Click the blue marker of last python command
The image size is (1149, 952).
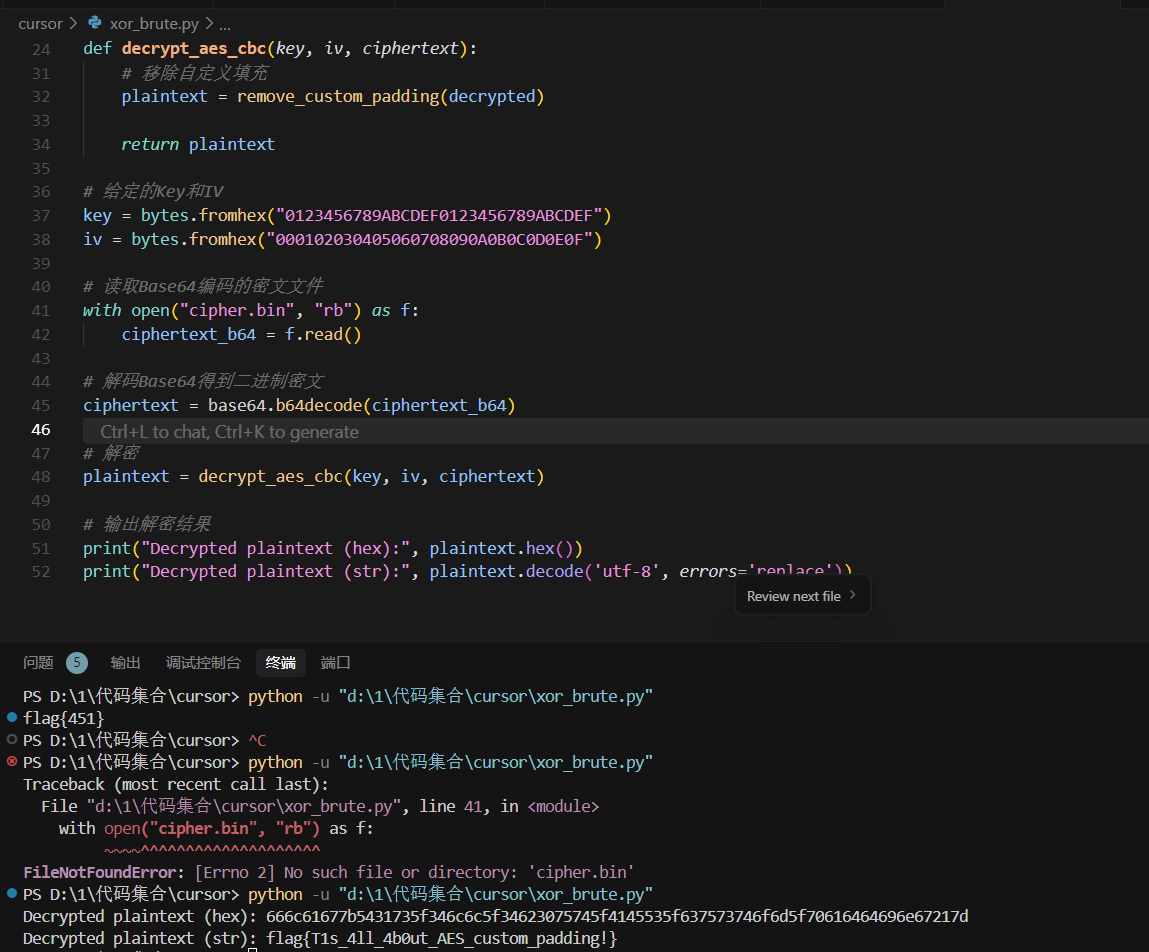point(12,893)
